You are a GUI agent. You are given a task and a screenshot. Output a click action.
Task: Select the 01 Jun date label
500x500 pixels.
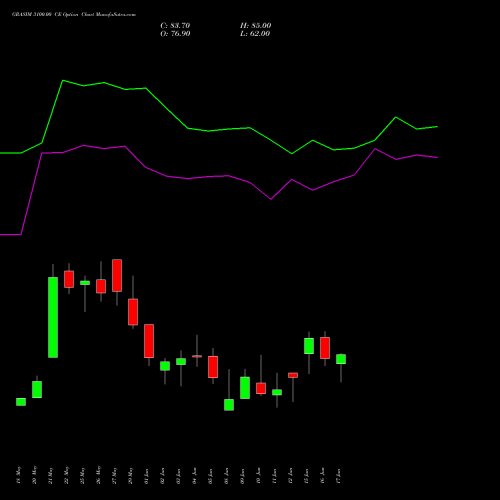click(147, 476)
